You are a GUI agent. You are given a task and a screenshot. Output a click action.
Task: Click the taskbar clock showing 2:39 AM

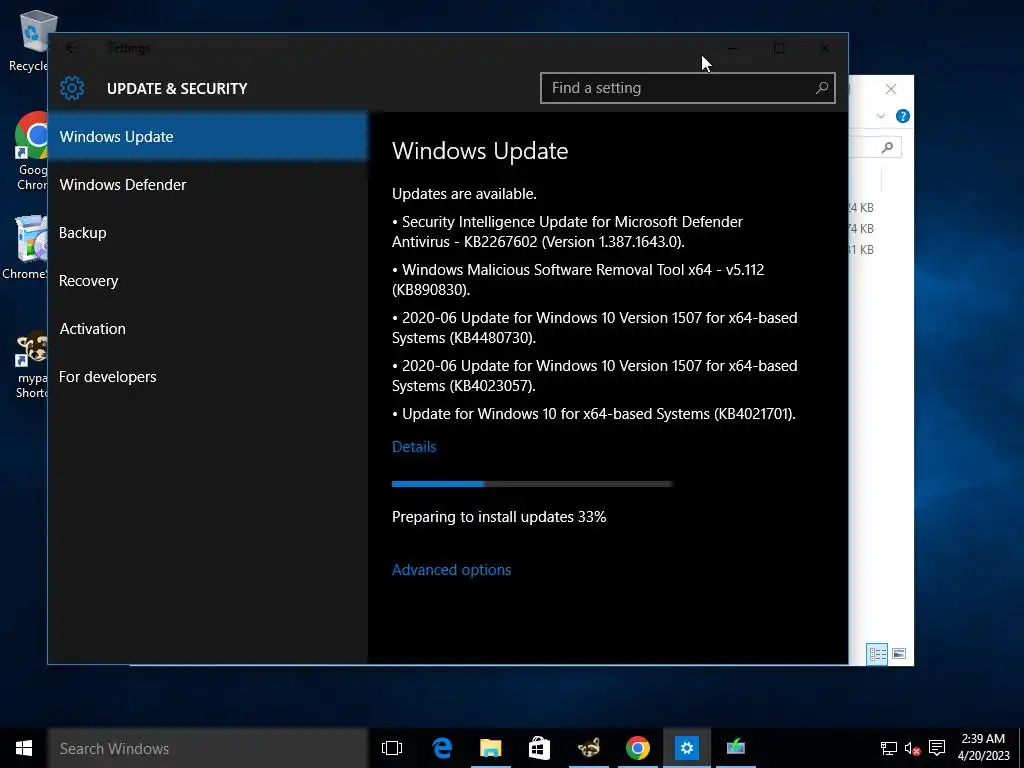[x=983, y=748]
